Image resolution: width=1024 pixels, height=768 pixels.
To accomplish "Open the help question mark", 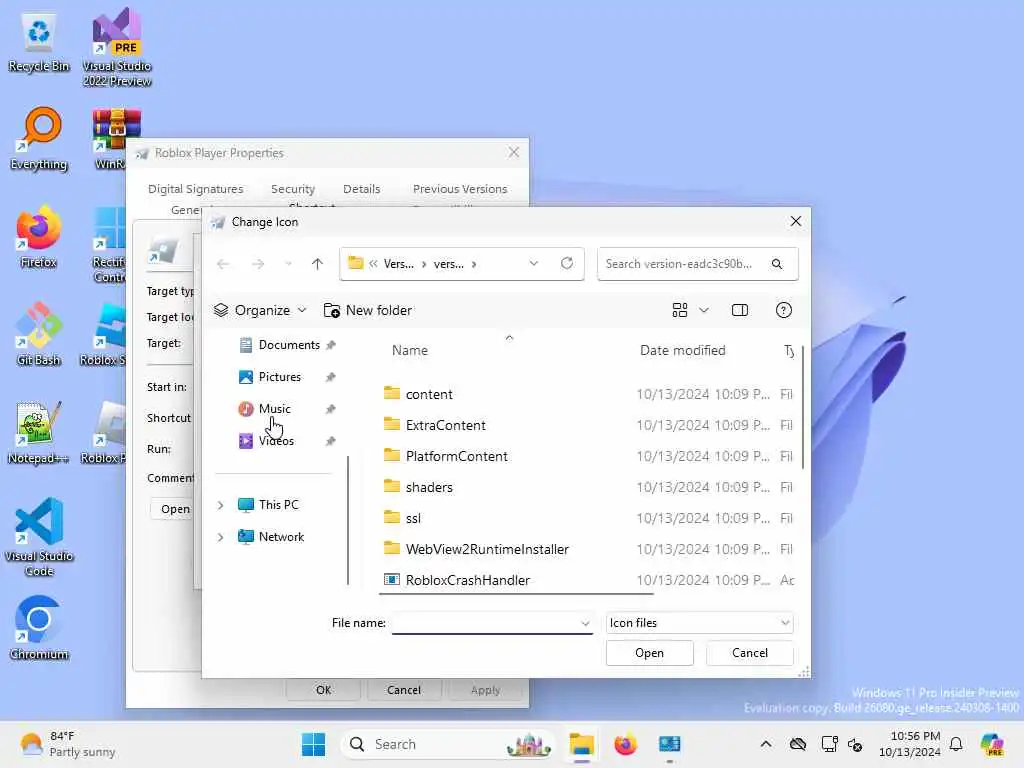I will (x=784, y=310).
